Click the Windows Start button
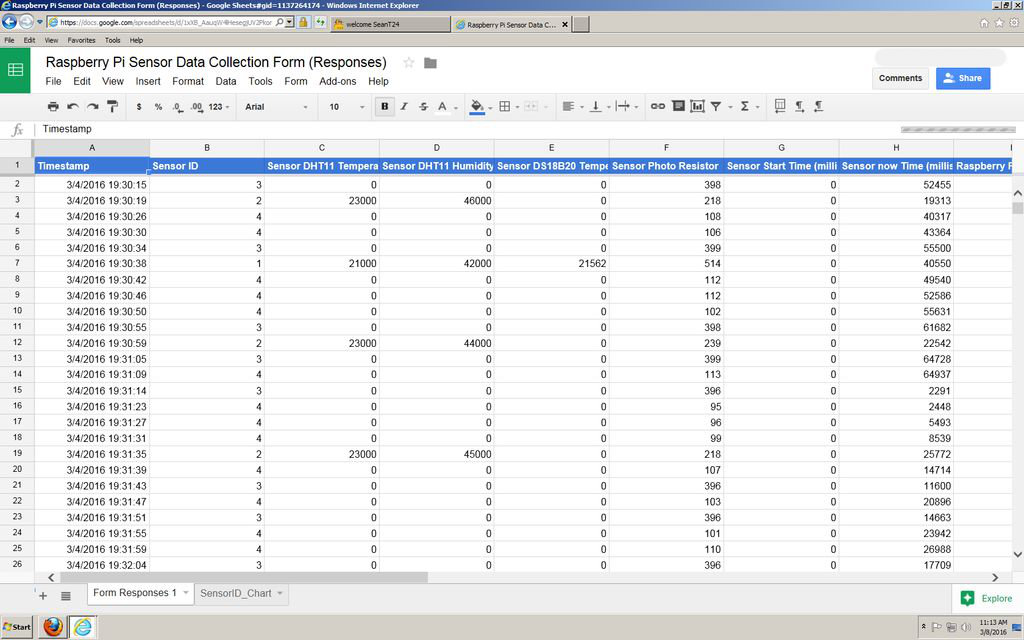The width and height of the screenshot is (1024, 640). [17, 627]
